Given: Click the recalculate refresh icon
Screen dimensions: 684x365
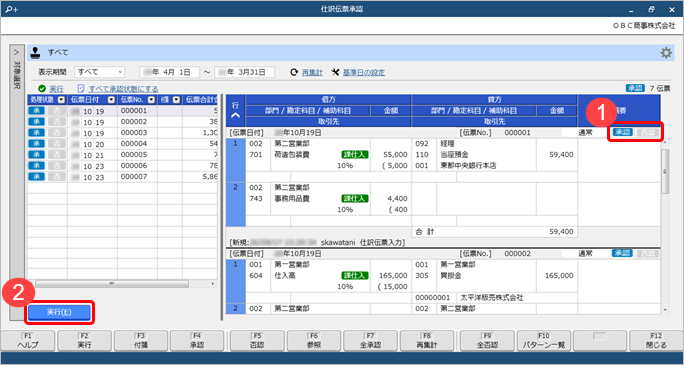Looking at the screenshot, I should click(294, 72).
